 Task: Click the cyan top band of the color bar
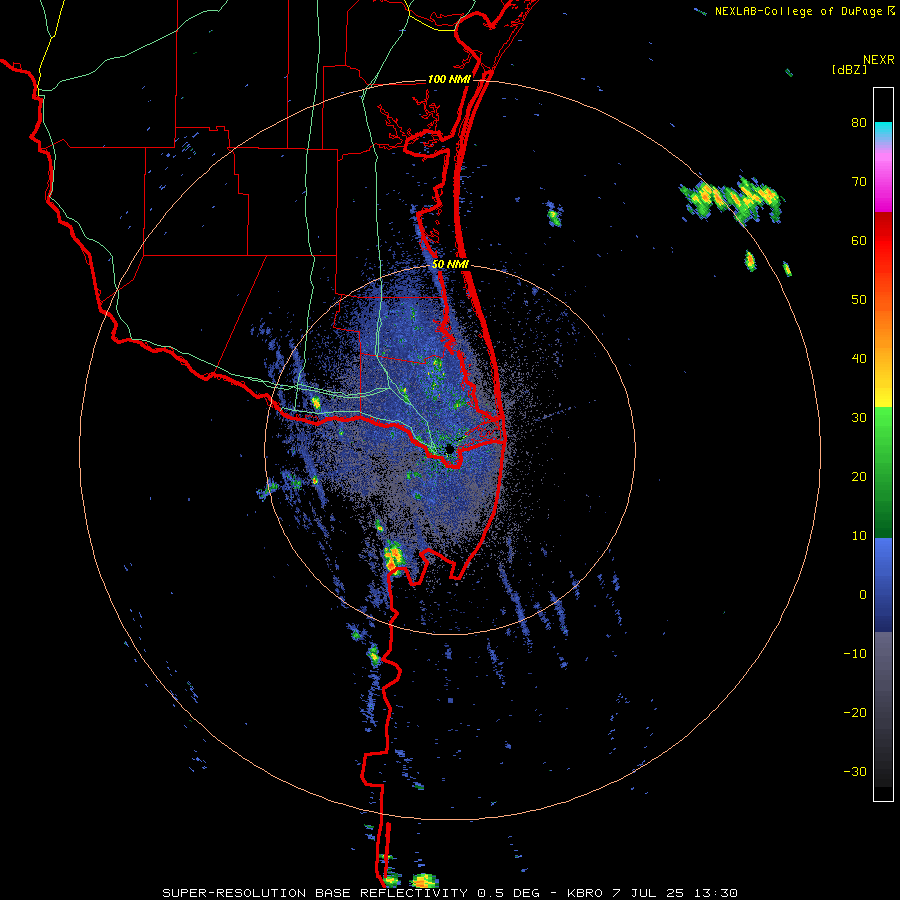(883, 130)
